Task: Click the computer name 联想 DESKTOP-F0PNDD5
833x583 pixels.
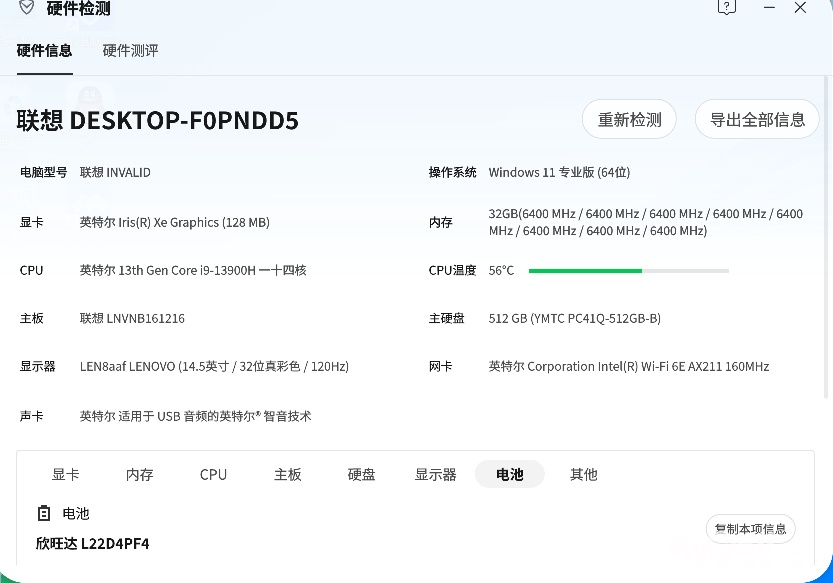Action: 158,121
